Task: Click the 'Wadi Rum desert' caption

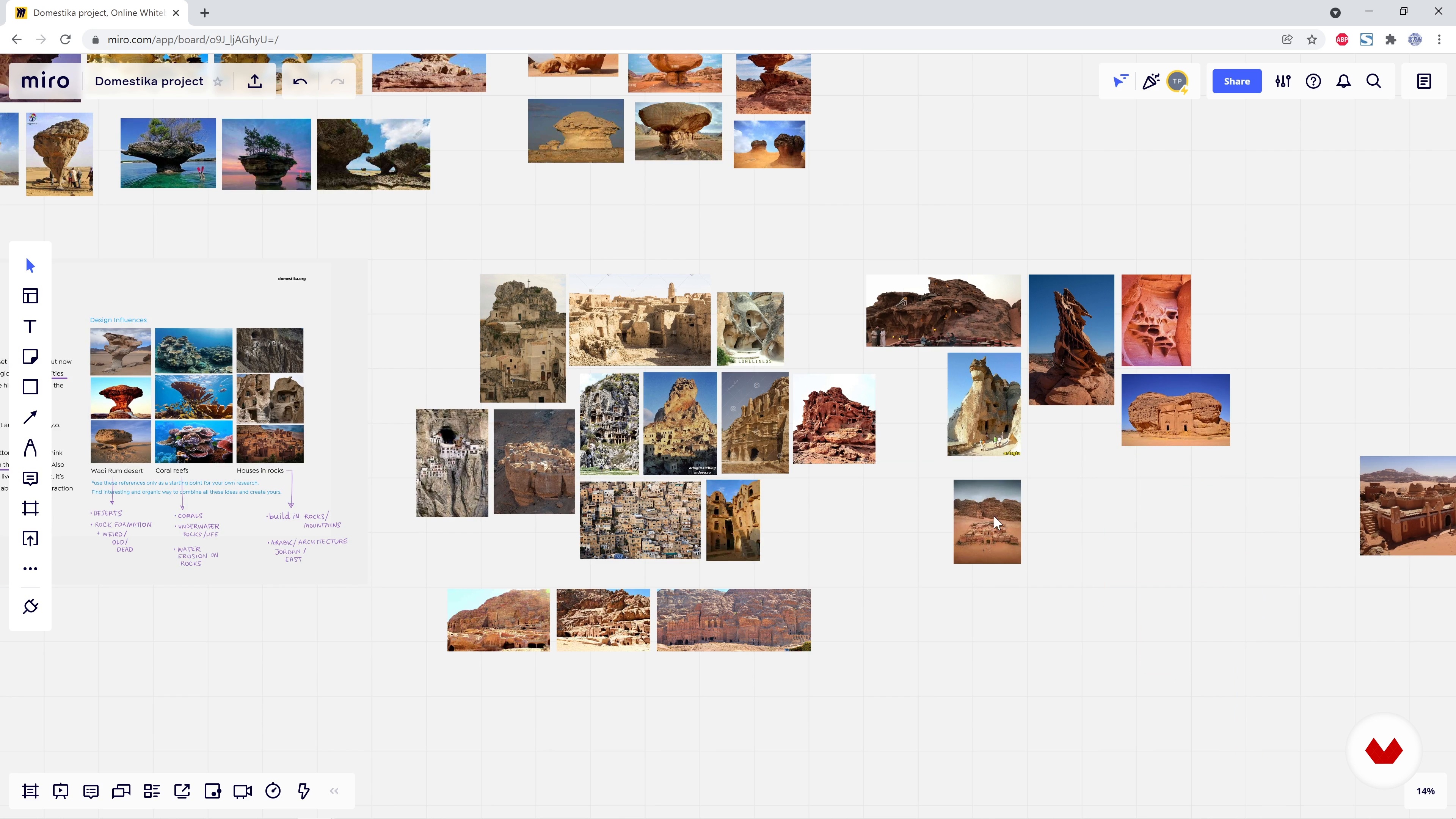Action: point(117,470)
